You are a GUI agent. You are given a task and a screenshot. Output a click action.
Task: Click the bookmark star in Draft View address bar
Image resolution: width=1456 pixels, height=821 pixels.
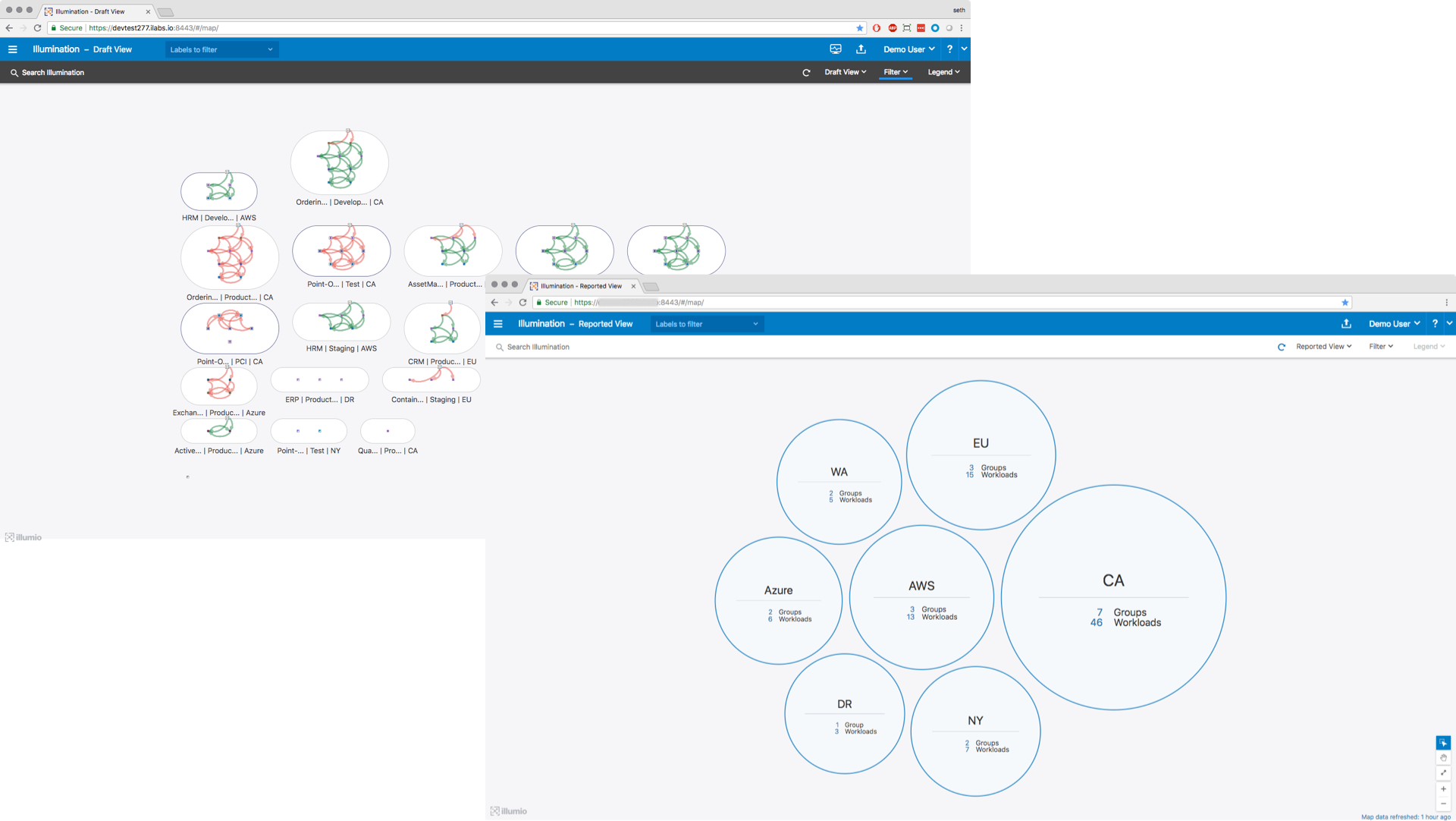click(860, 28)
